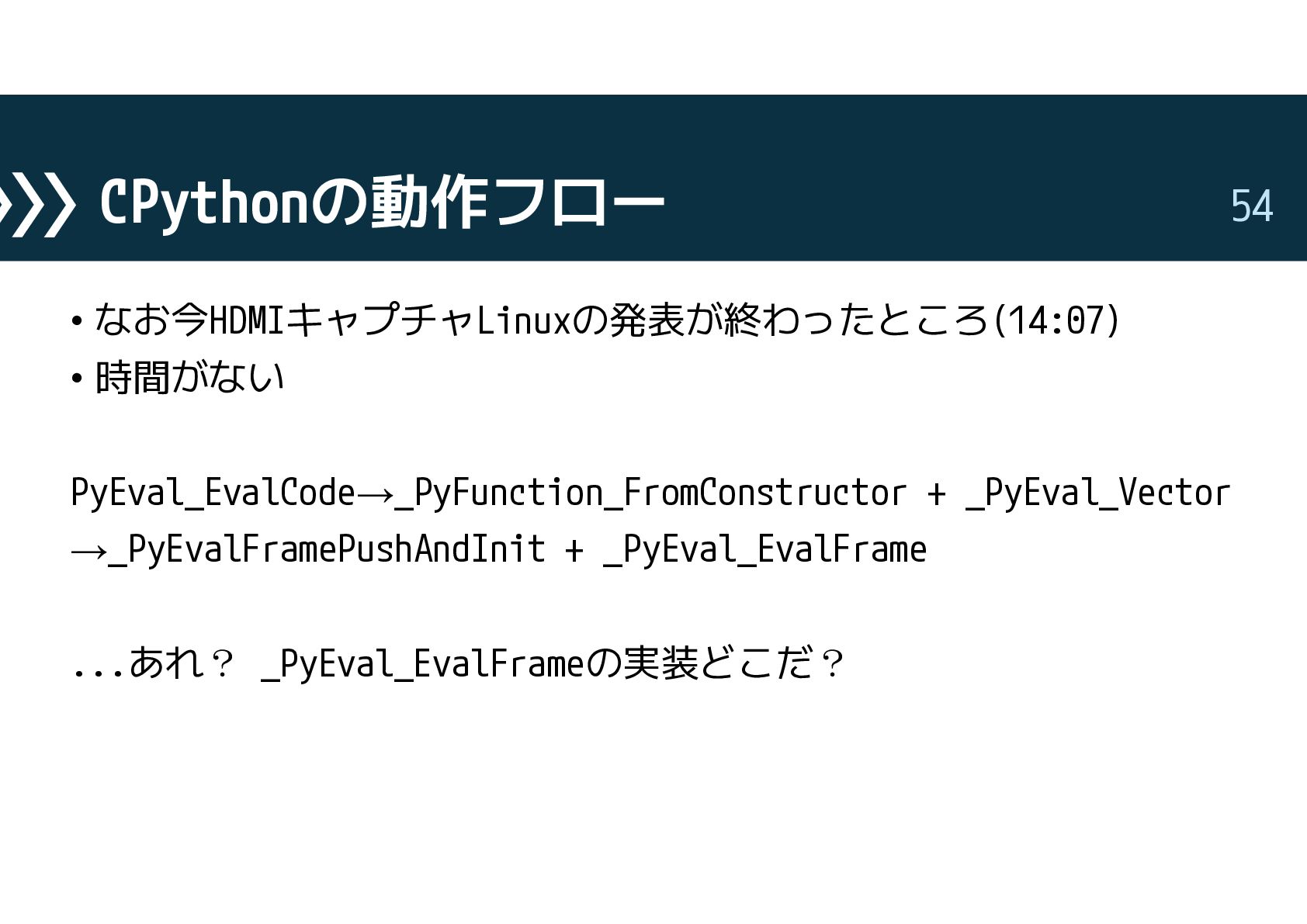Click the dark blue header banner
The height and width of the screenshot is (924, 1307).
653,178
